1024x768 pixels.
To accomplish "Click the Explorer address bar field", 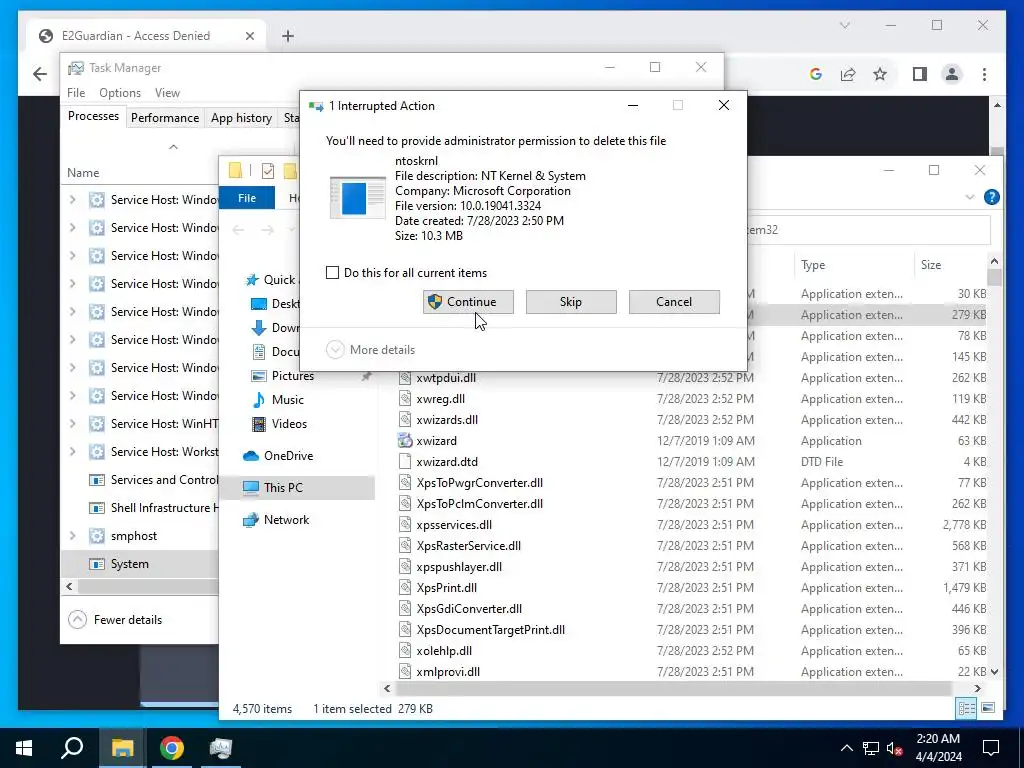I will pyautogui.click(x=869, y=230).
